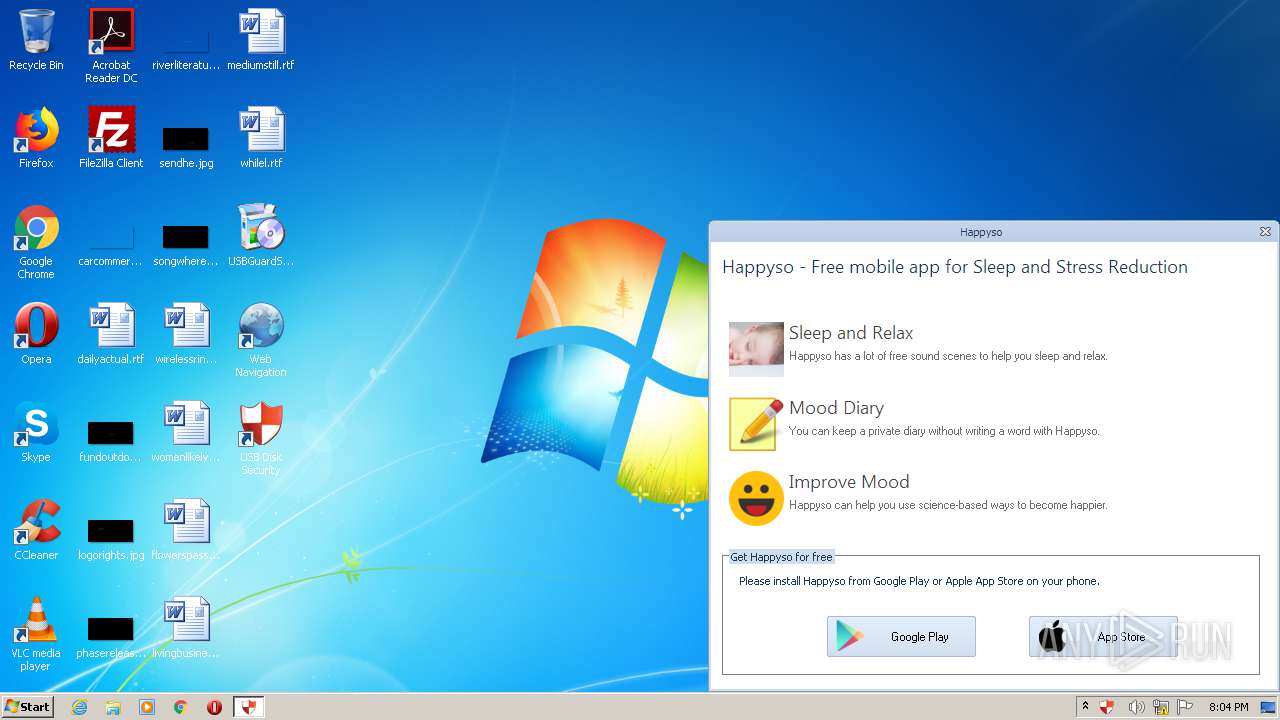Close the Happyso window
The image size is (1280, 720).
tap(1265, 232)
